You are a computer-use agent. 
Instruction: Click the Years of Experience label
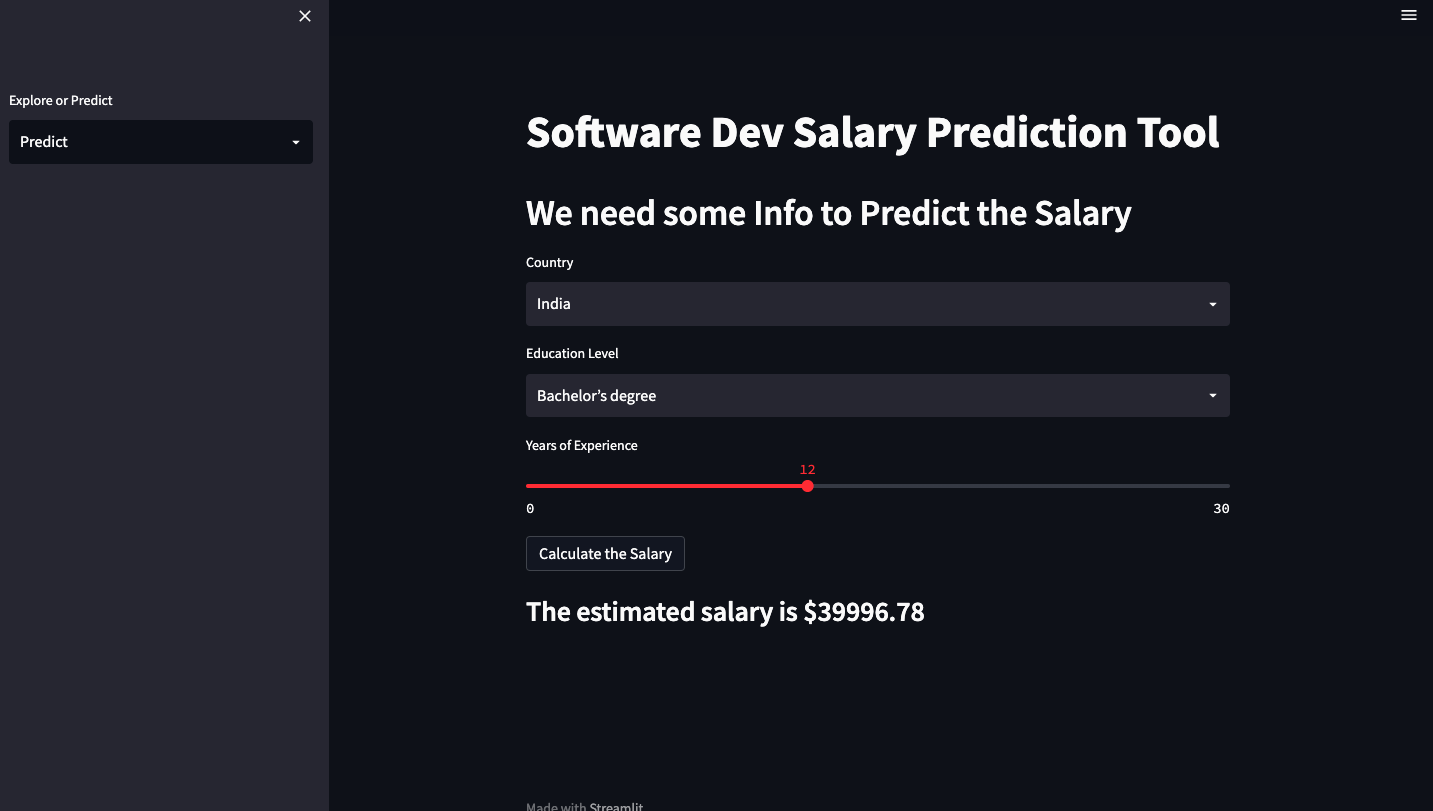tap(581, 445)
